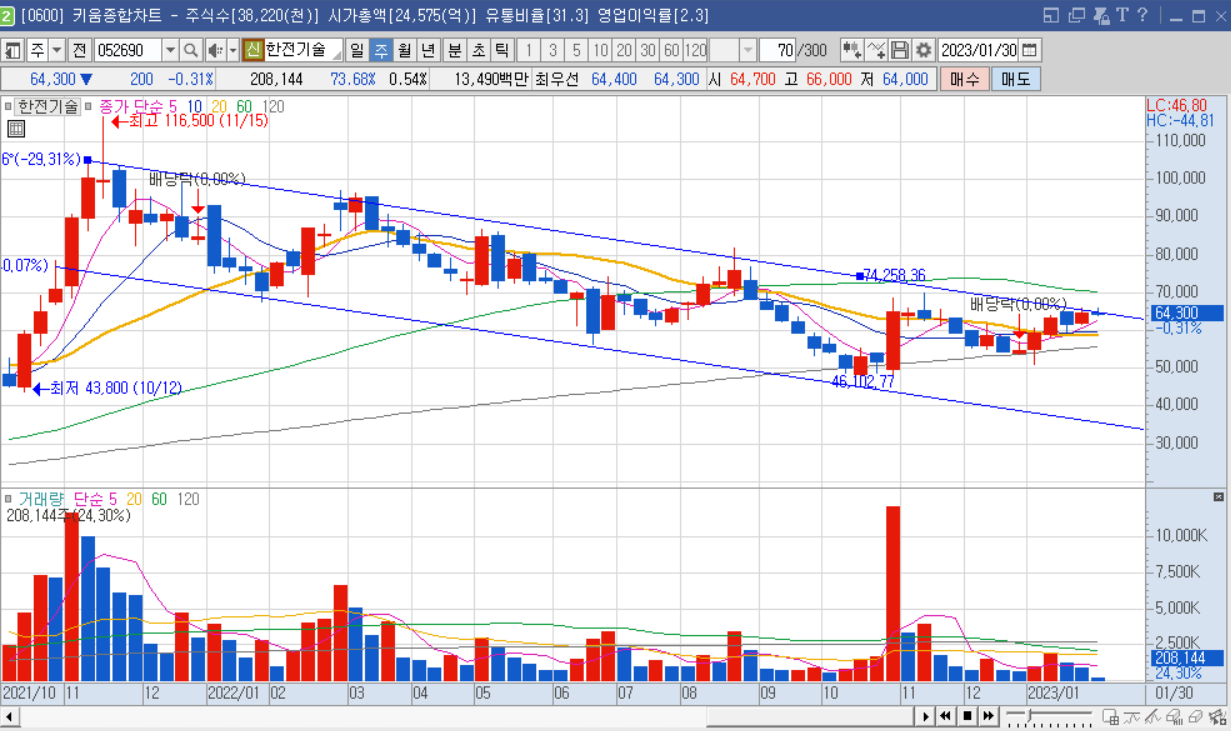
Task: Expand the stock code history dropdown
Action: pyautogui.click(x=170, y=50)
